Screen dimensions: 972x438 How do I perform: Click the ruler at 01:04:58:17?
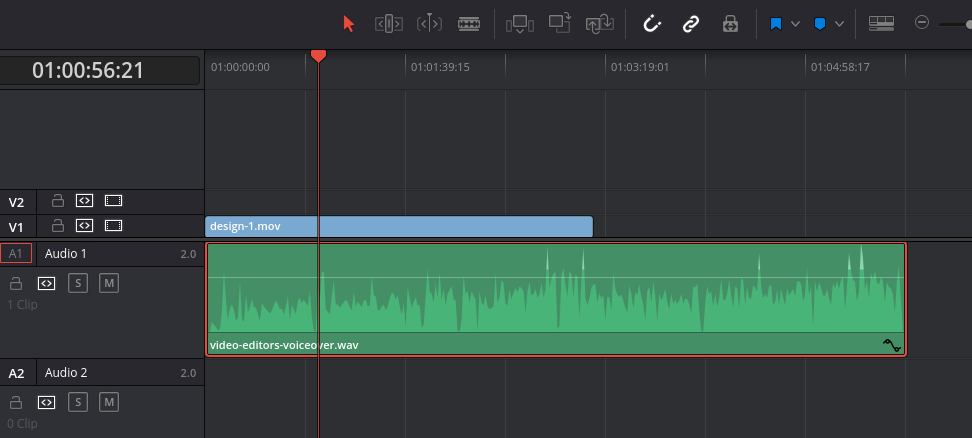840,67
